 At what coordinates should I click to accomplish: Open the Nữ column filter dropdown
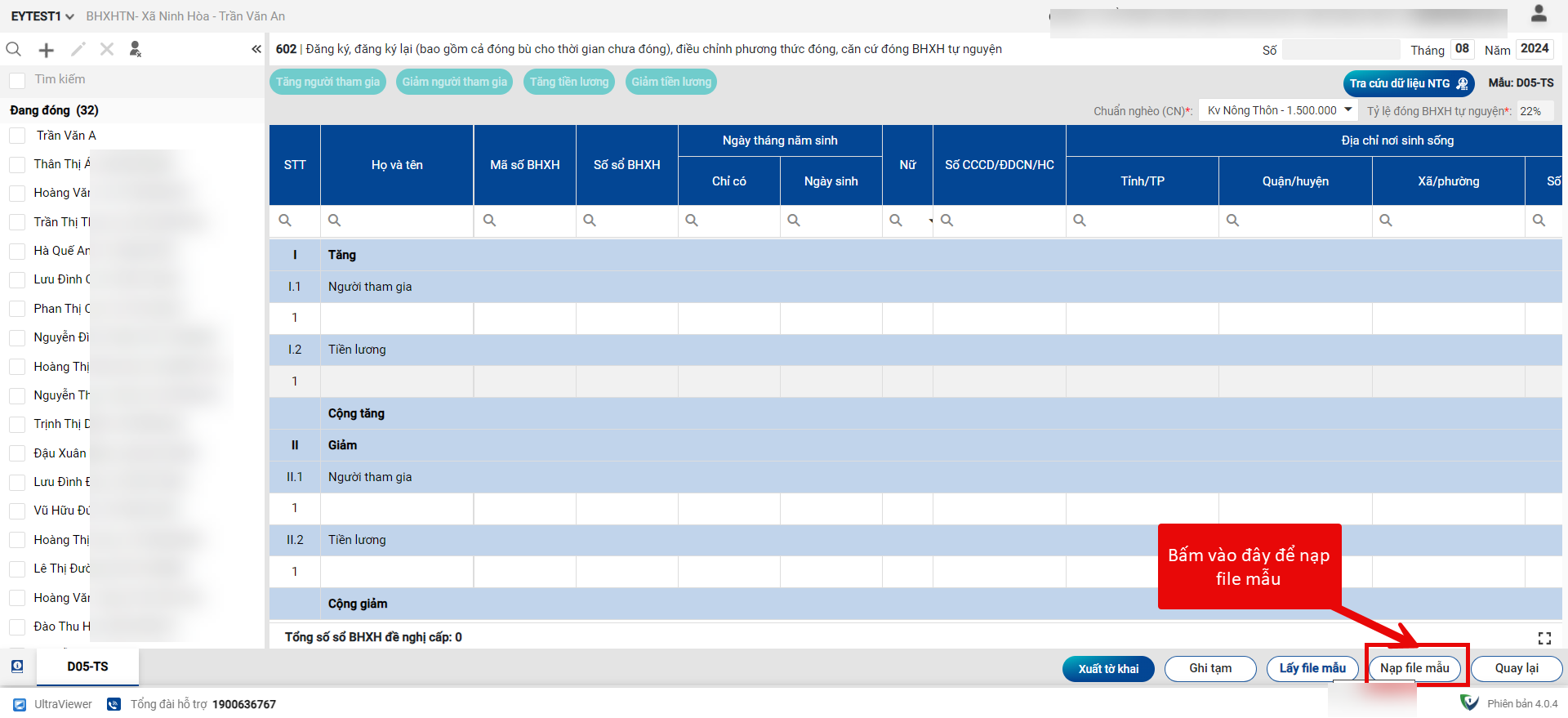coord(930,221)
